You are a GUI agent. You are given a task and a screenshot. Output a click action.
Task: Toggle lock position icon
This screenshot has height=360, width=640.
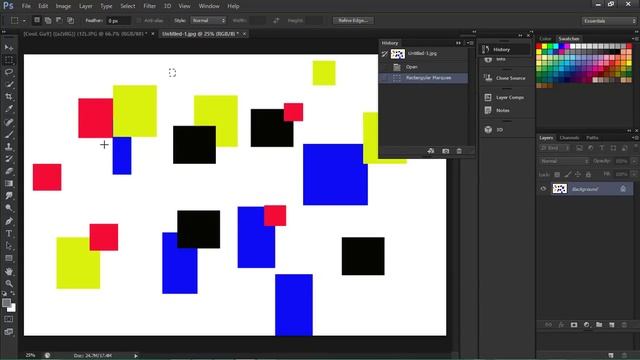click(578, 174)
